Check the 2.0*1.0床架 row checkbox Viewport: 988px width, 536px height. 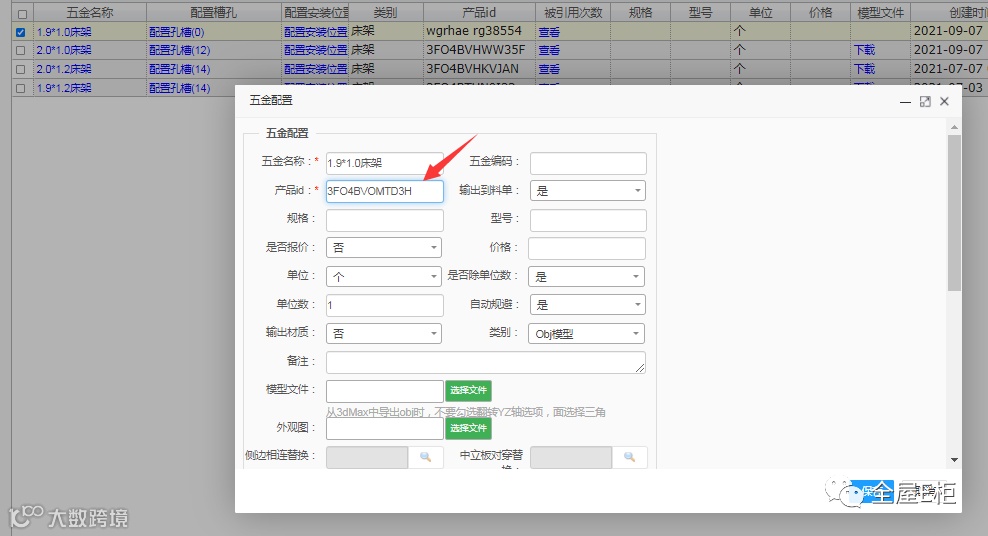(x=21, y=50)
